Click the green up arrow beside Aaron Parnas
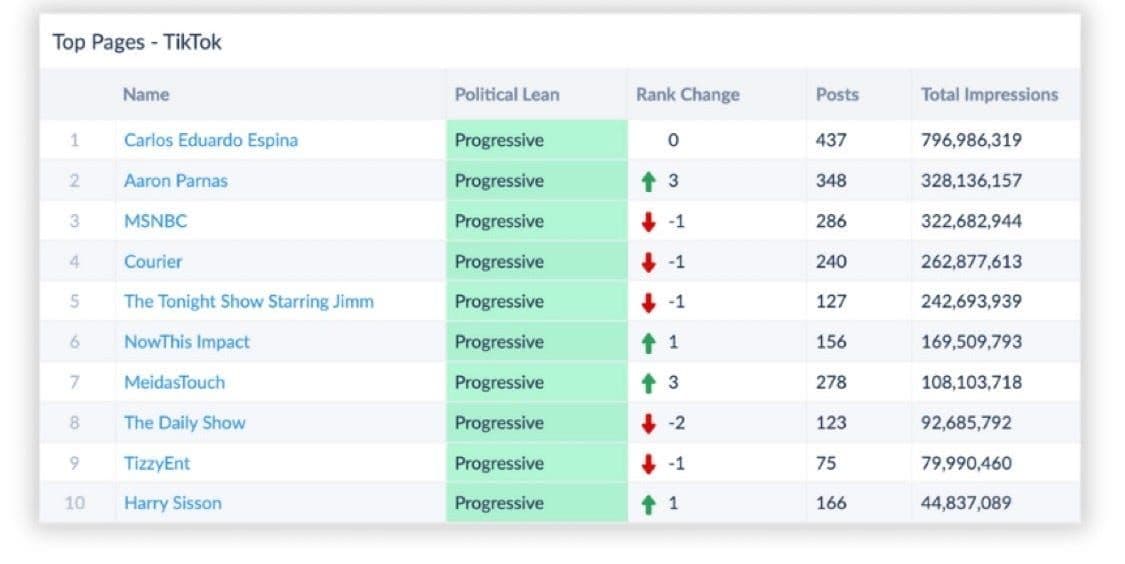This screenshot has height=564, width=1125. pyautogui.click(x=648, y=182)
